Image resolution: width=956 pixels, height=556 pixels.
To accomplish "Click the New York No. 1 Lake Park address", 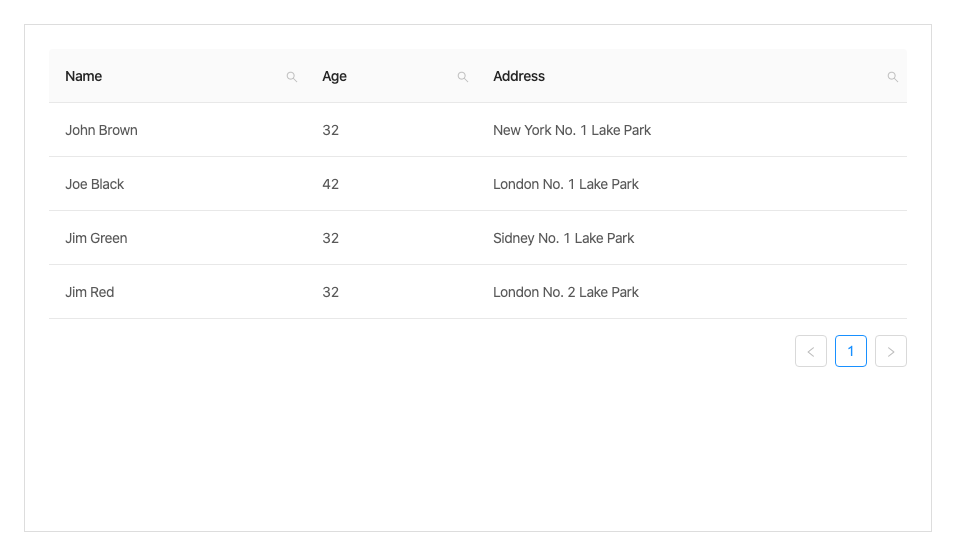I will 572,130.
